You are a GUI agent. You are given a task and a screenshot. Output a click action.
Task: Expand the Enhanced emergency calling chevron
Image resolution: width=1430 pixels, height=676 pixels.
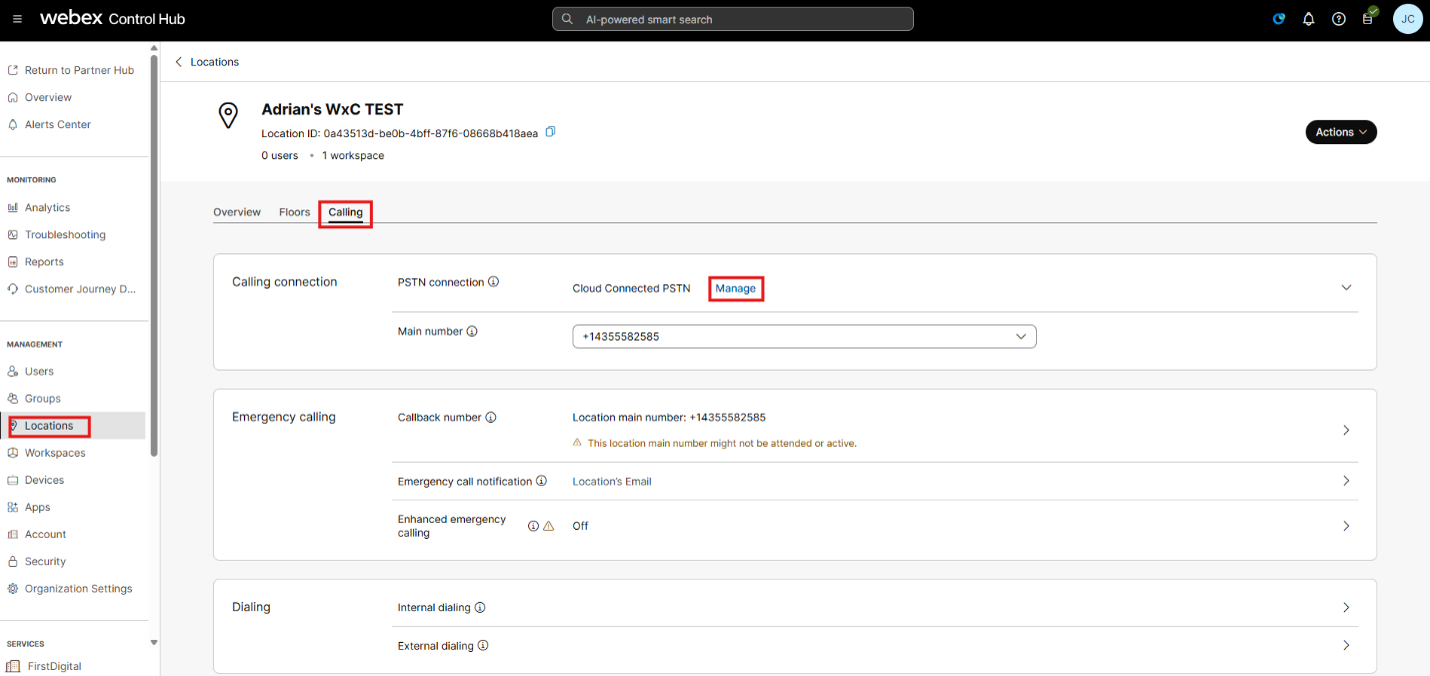[x=1346, y=526]
